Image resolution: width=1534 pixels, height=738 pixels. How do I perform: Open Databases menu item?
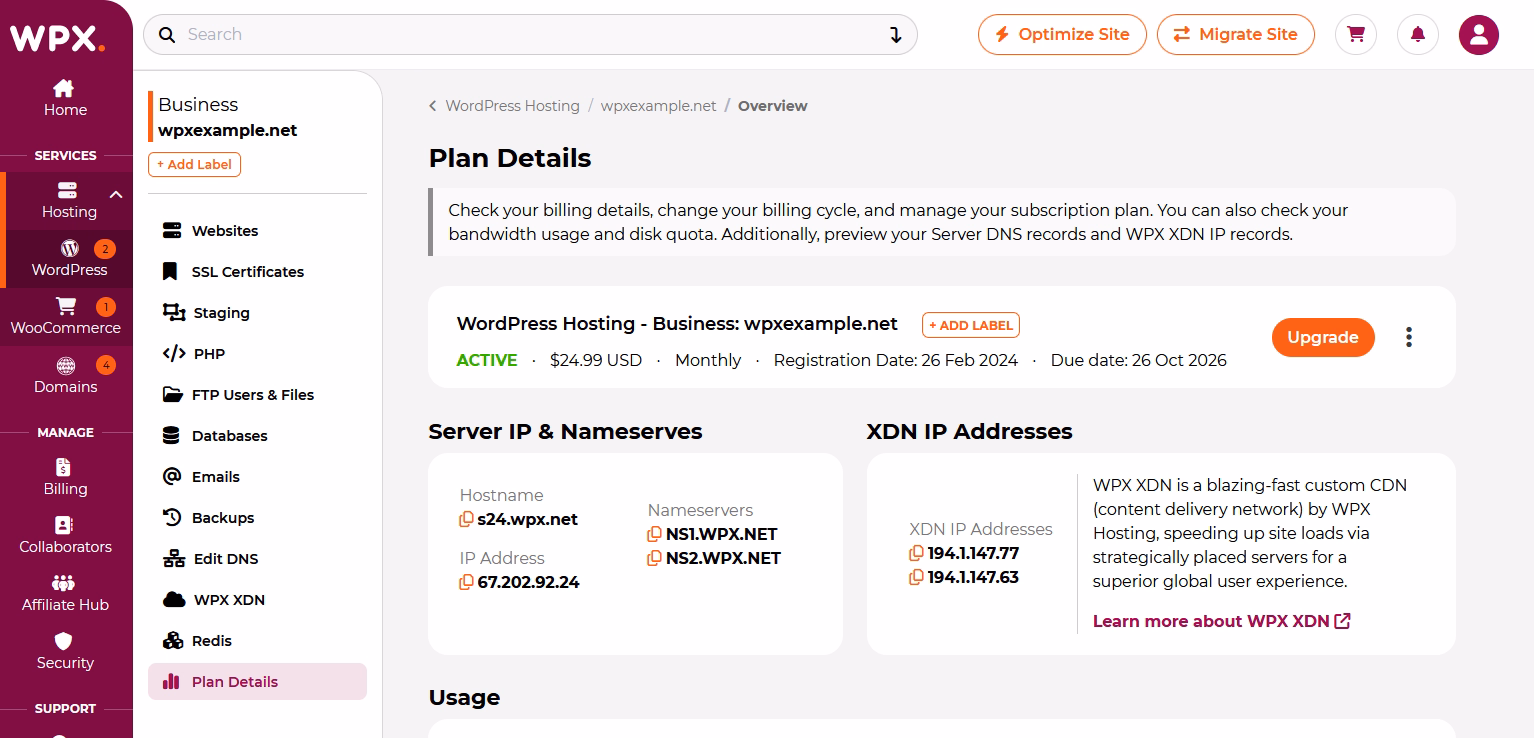coord(257,436)
